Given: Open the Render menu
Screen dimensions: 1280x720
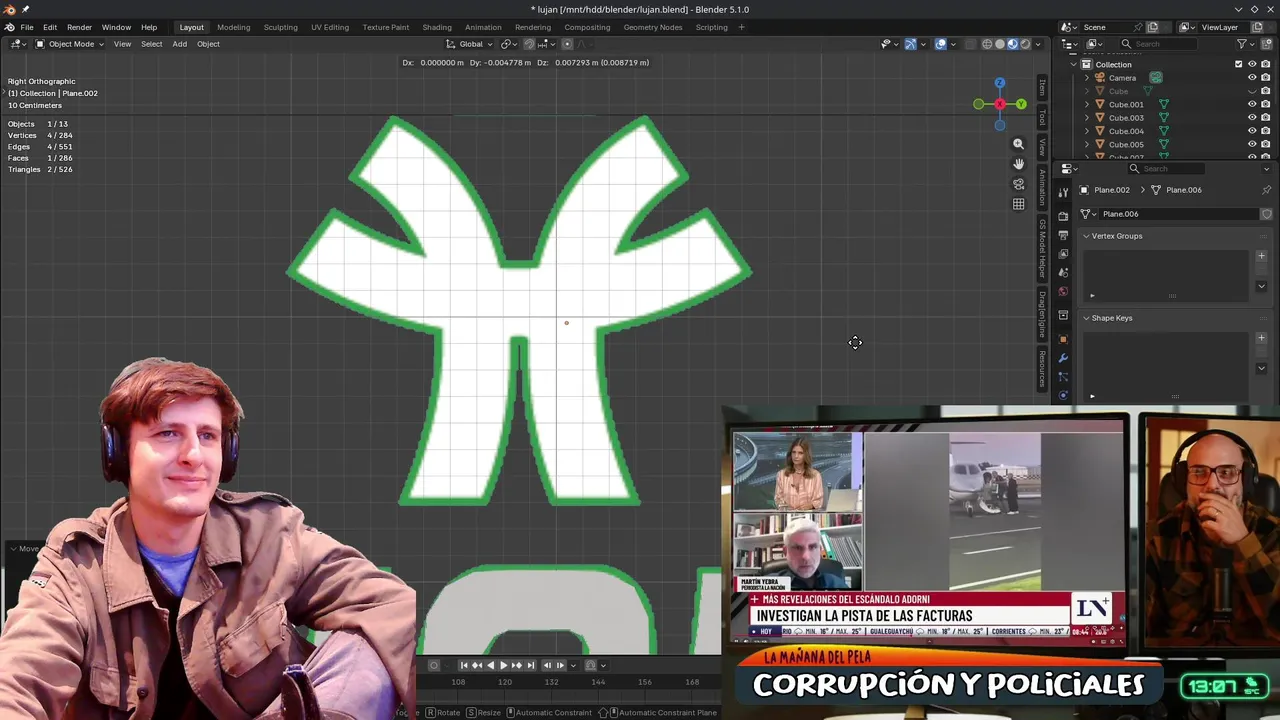Looking at the screenshot, I should [79, 27].
